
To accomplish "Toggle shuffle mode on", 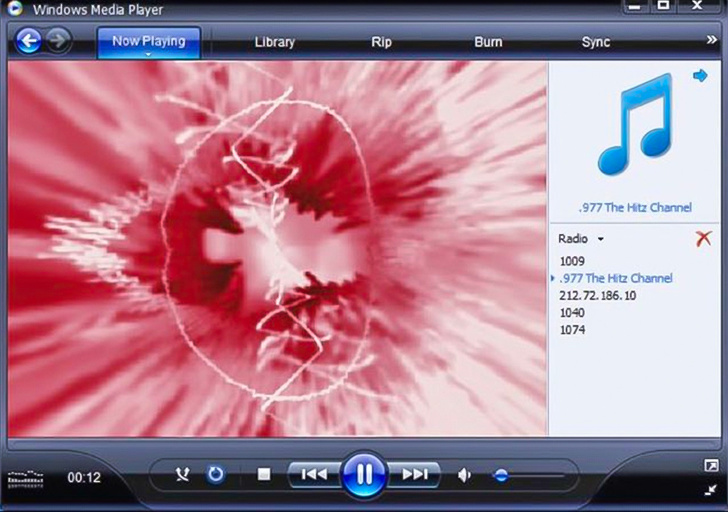I will (x=182, y=474).
